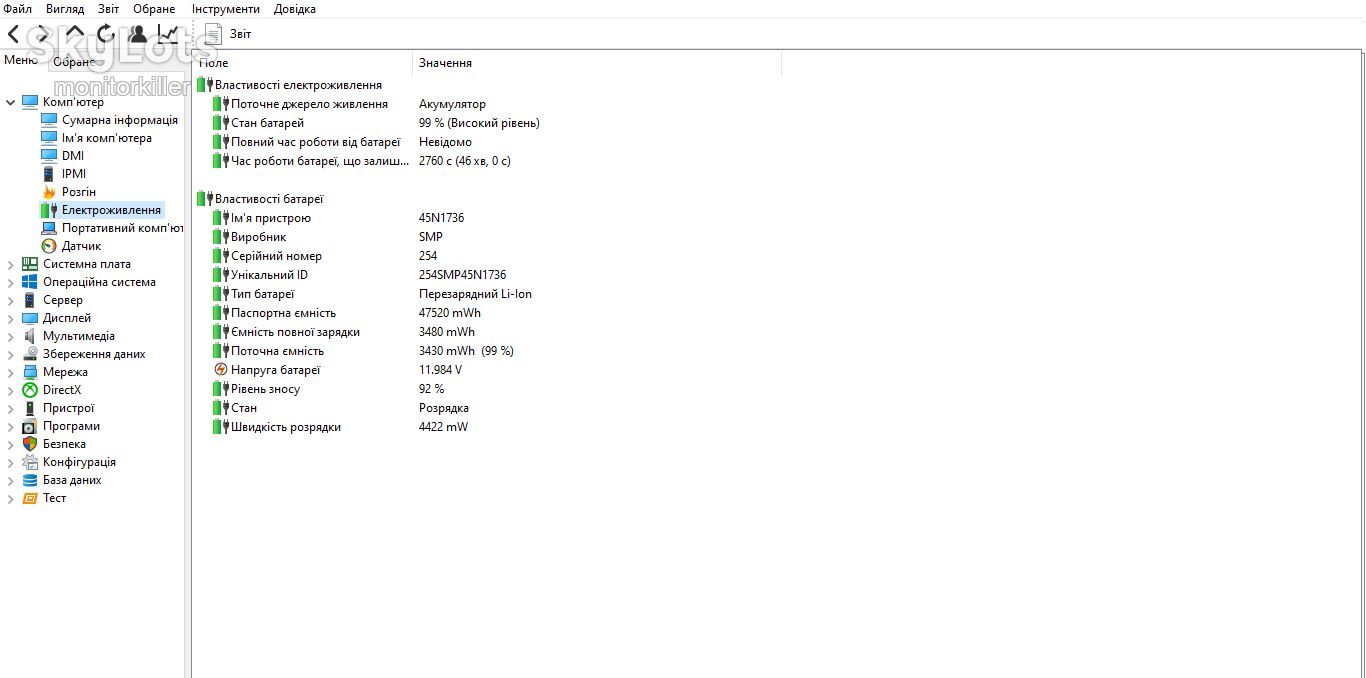Go back using the toolbar back arrow
The height and width of the screenshot is (678, 1366).
click(13, 34)
